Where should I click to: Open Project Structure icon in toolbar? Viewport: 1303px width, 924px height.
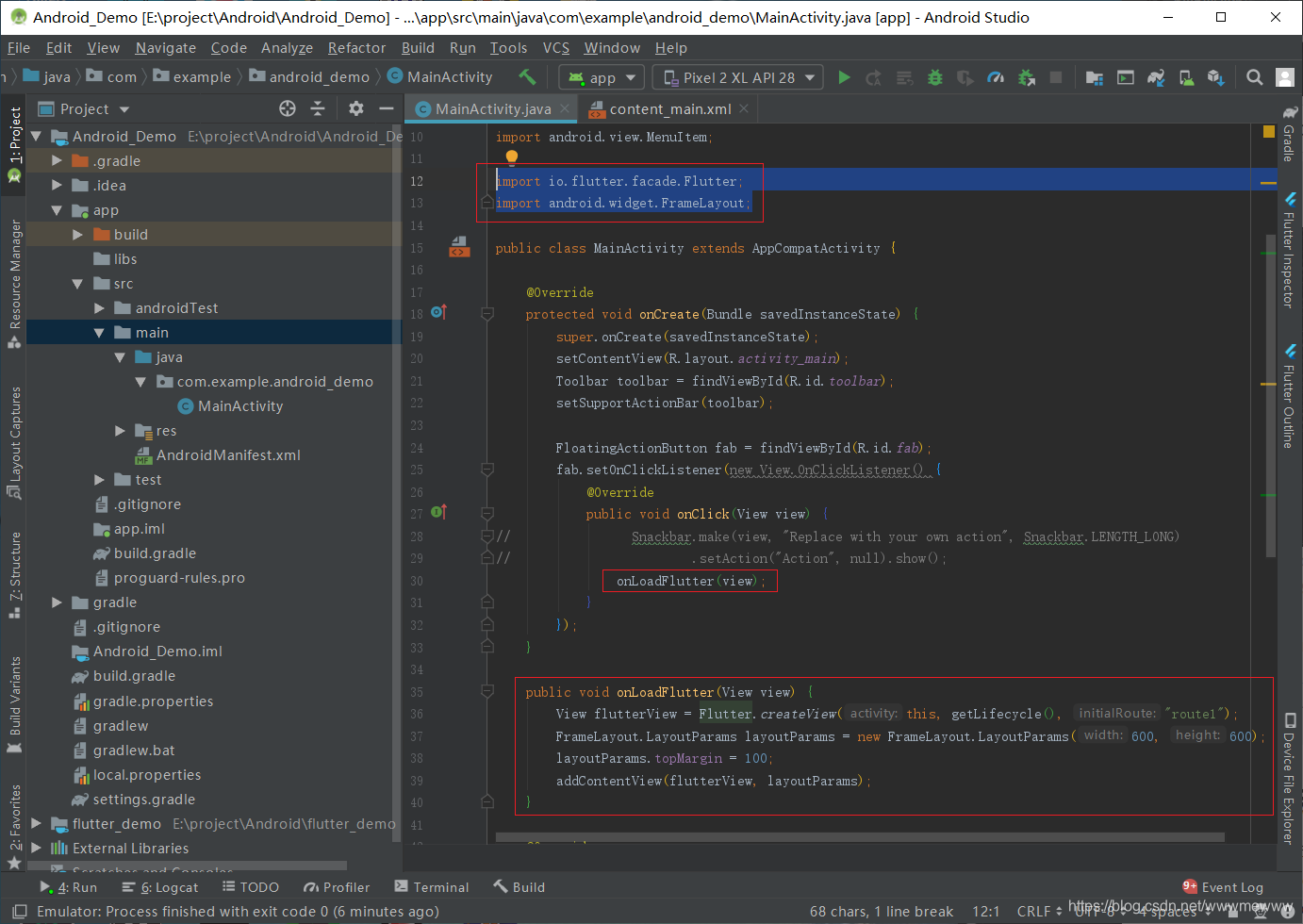1095,77
